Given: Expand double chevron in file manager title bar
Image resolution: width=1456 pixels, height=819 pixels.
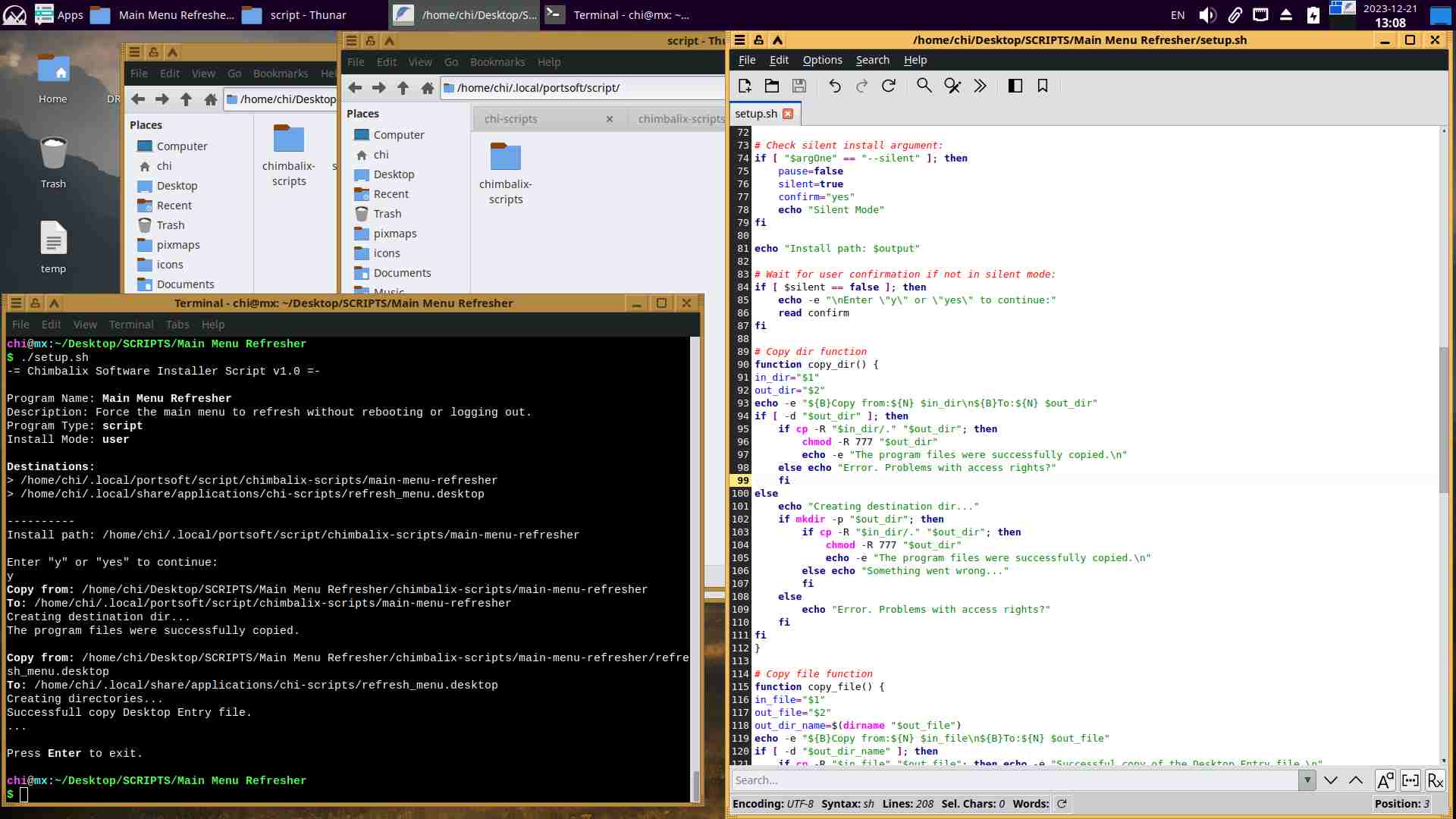Looking at the screenshot, I should click(x=389, y=41).
